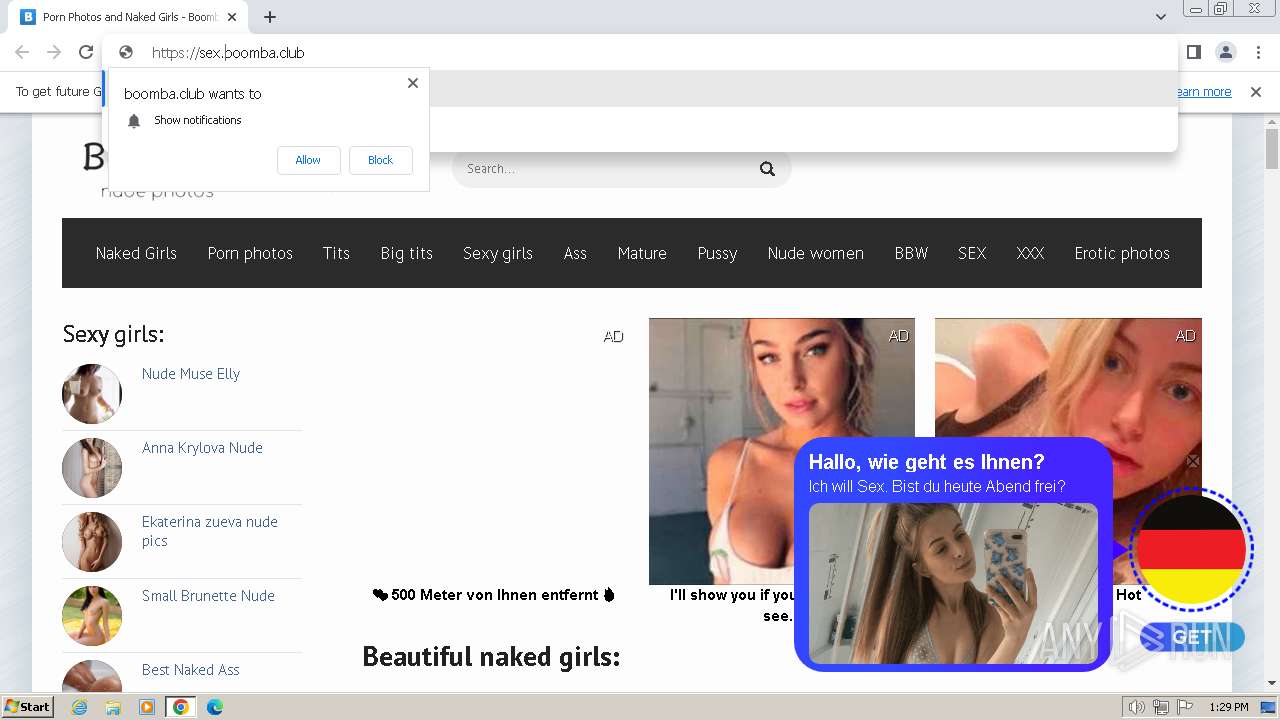1280x720 pixels.
Task: Open the Sexy girls menu item
Action: click(x=498, y=253)
